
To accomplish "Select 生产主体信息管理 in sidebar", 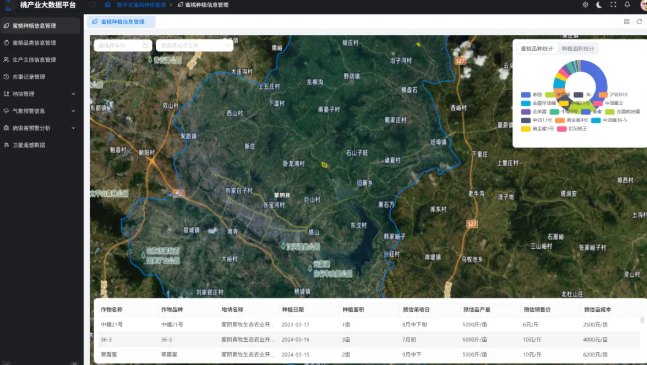I will [x=40, y=60].
